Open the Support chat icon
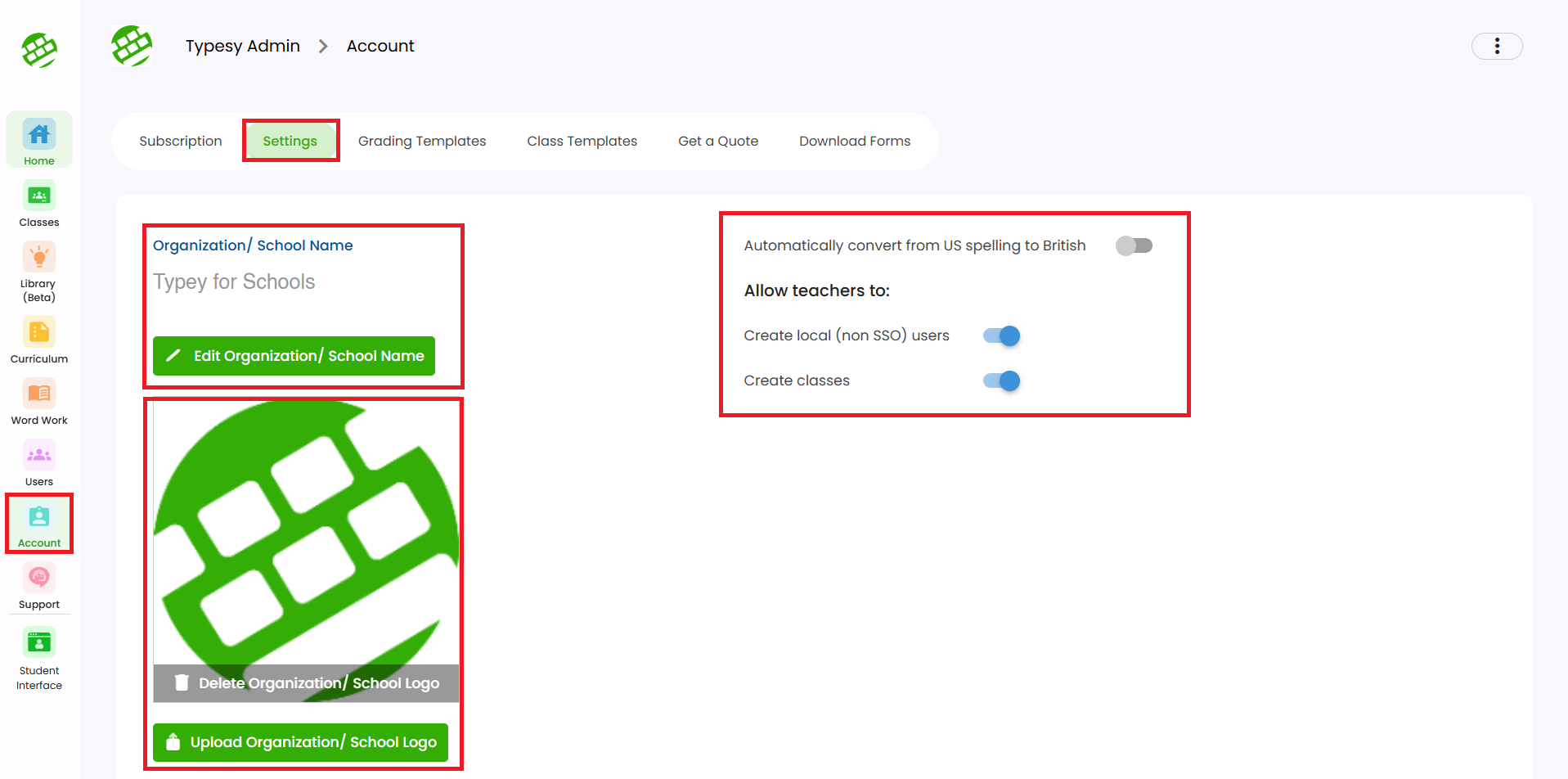This screenshot has width=1568, height=779. click(x=39, y=579)
